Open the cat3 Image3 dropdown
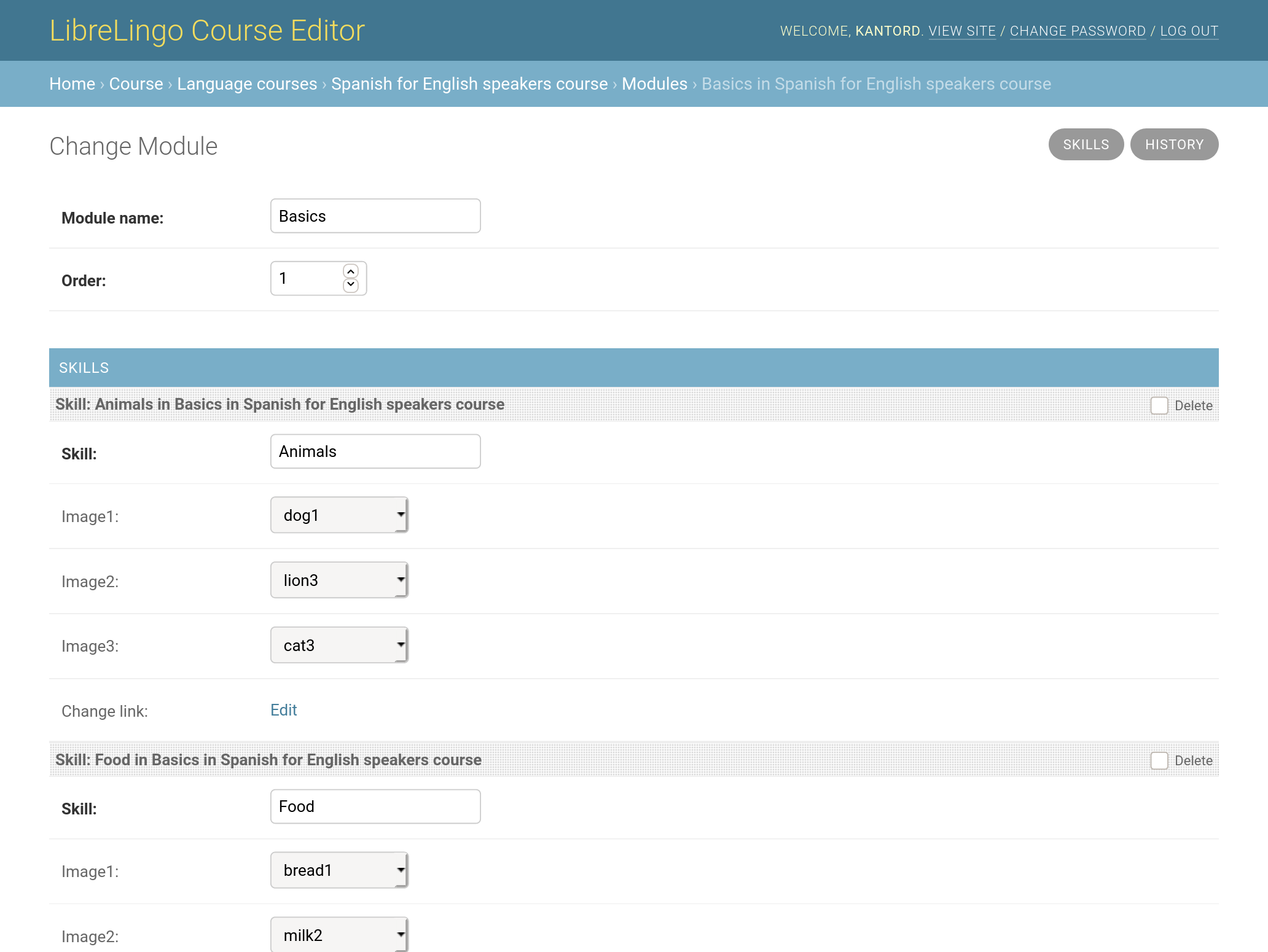This screenshot has height=952, width=1268. 339,645
